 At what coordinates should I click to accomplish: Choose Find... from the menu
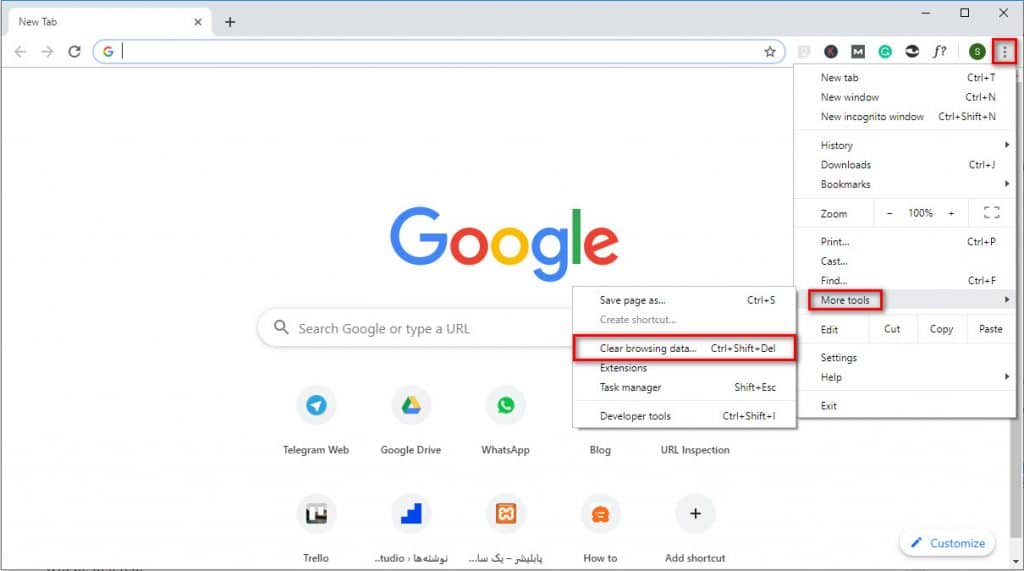905,280
